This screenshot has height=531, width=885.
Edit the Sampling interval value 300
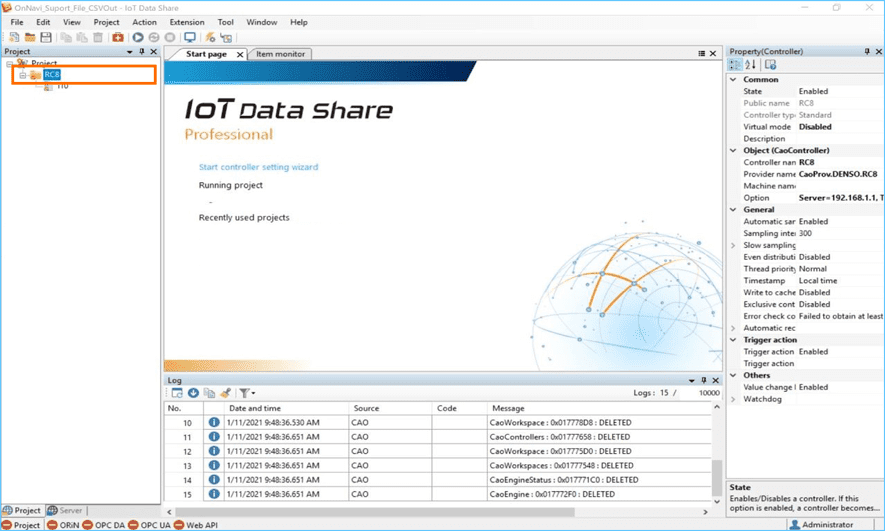(x=805, y=234)
